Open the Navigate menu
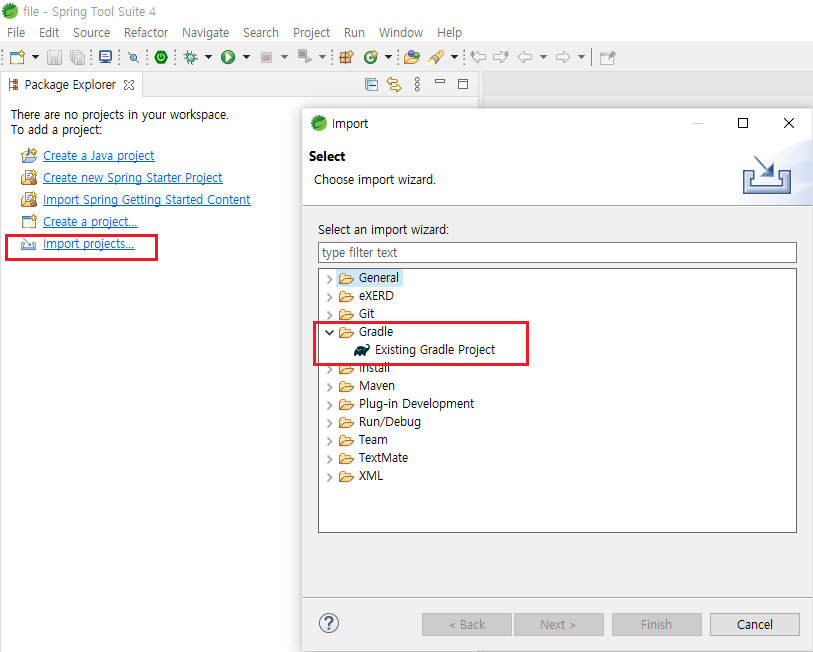Screen dimensions: 813x652 coord(205,33)
